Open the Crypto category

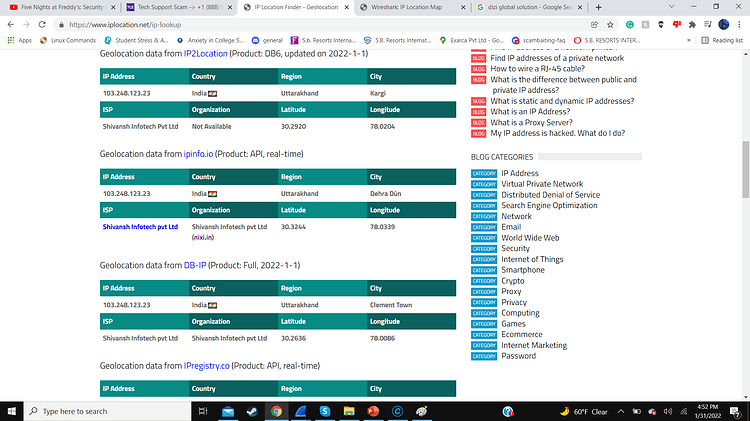[512, 281]
